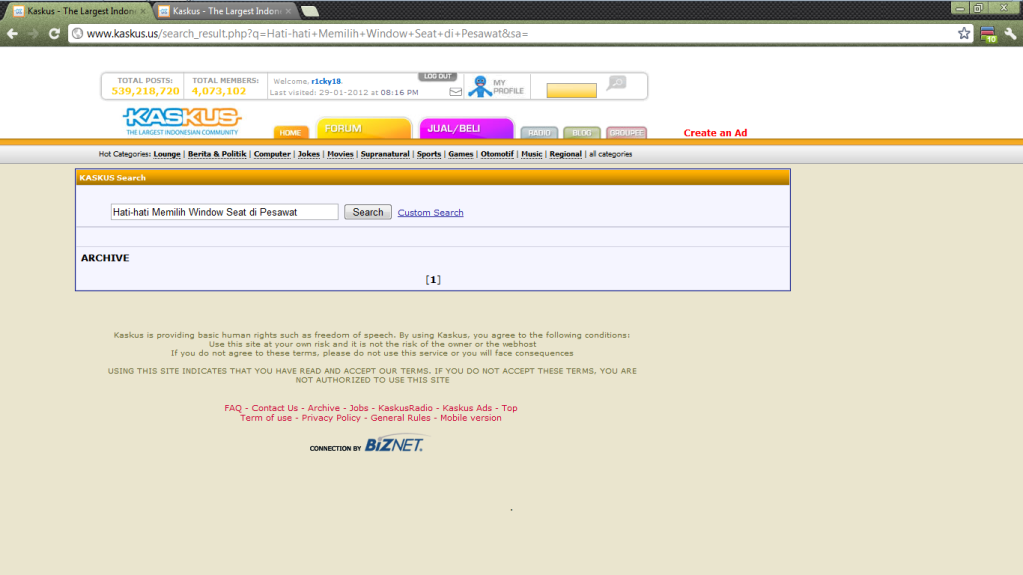Open the wrench settings menu

(1010, 34)
